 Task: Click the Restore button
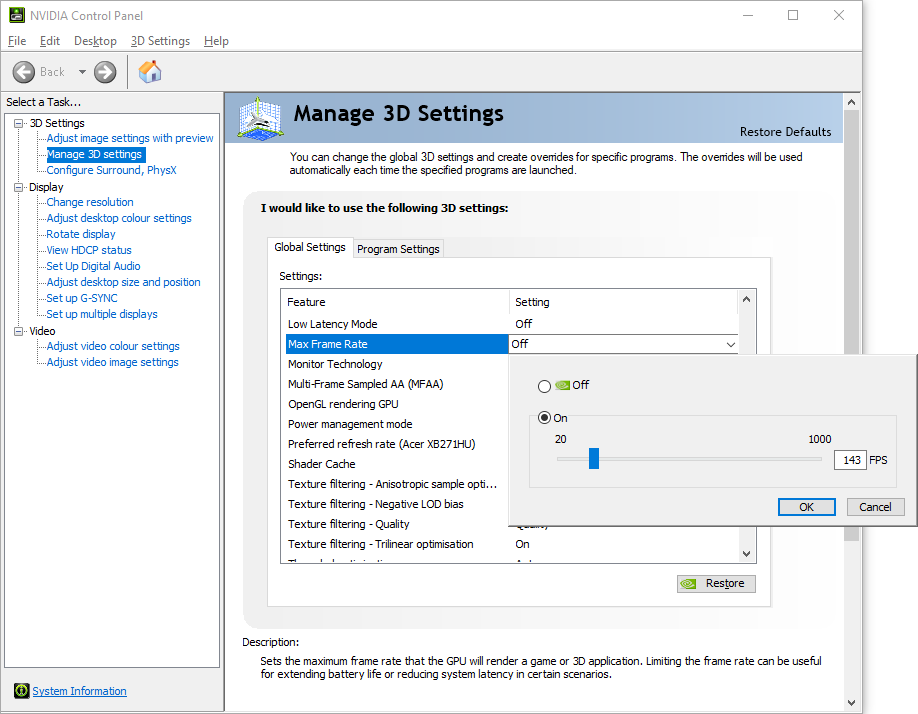(x=716, y=583)
